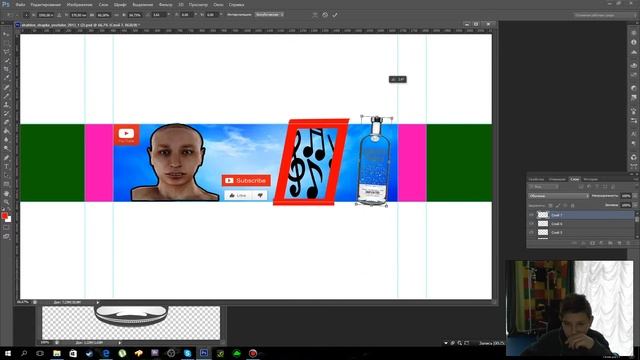Select the Eyedropper tool
Screen dimensions: 640x360
click(x=6, y=78)
